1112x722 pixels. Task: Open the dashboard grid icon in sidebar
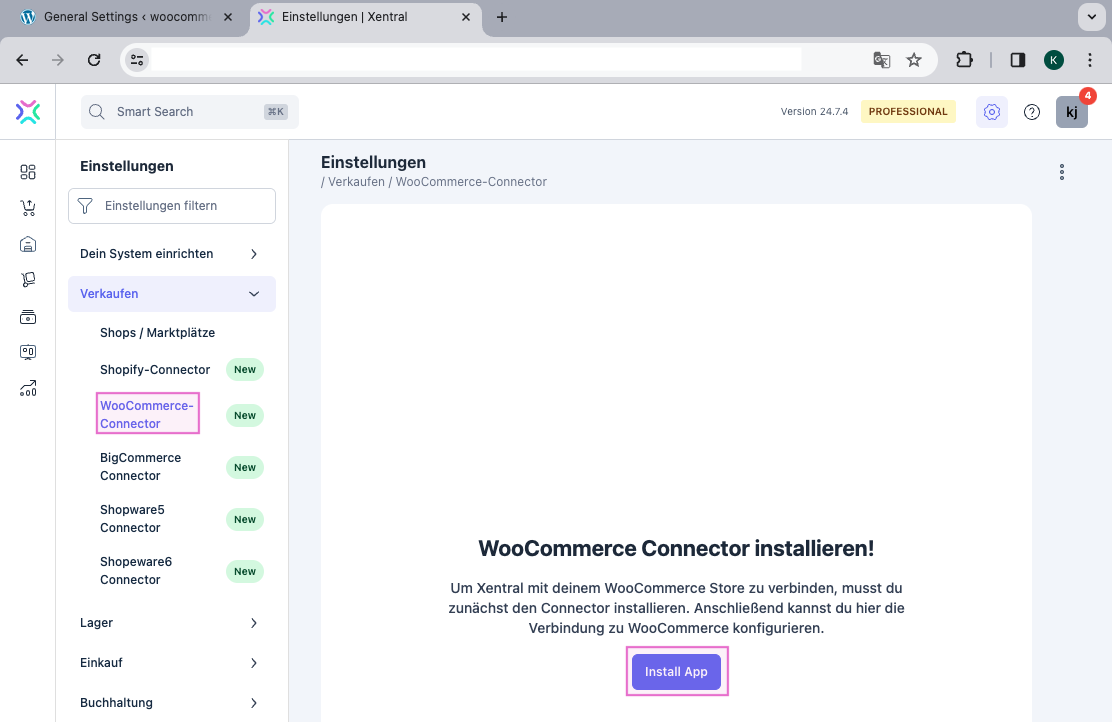click(28, 172)
